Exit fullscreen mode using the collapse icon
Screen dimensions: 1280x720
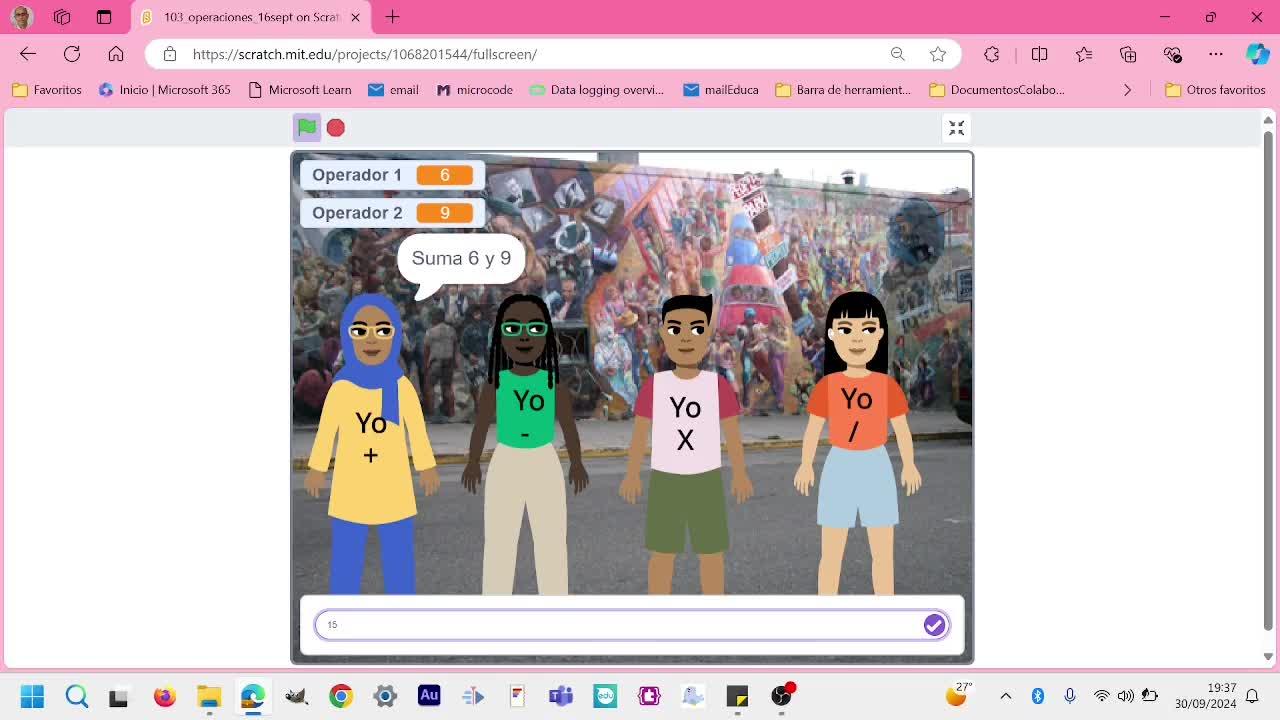click(x=957, y=128)
